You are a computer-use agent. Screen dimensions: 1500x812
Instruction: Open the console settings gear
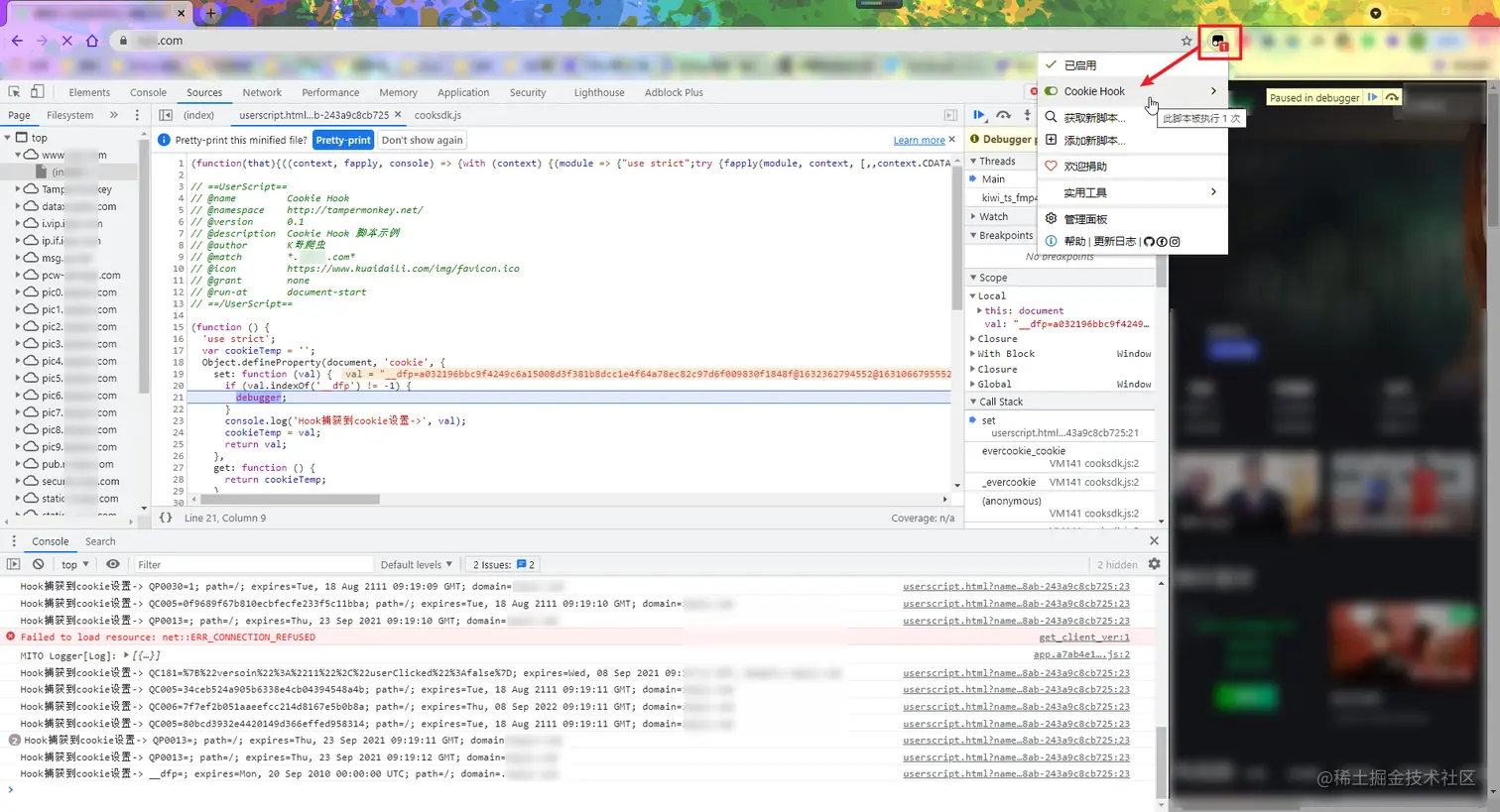coord(1154,564)
